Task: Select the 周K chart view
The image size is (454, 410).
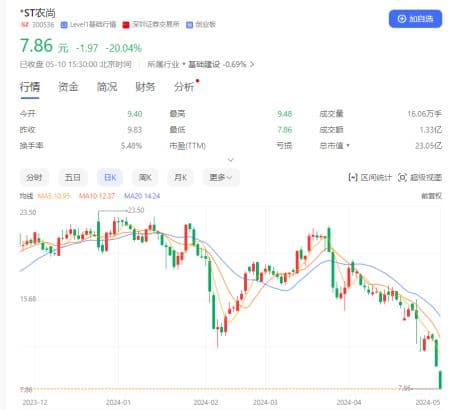Action: pos(145,177)
